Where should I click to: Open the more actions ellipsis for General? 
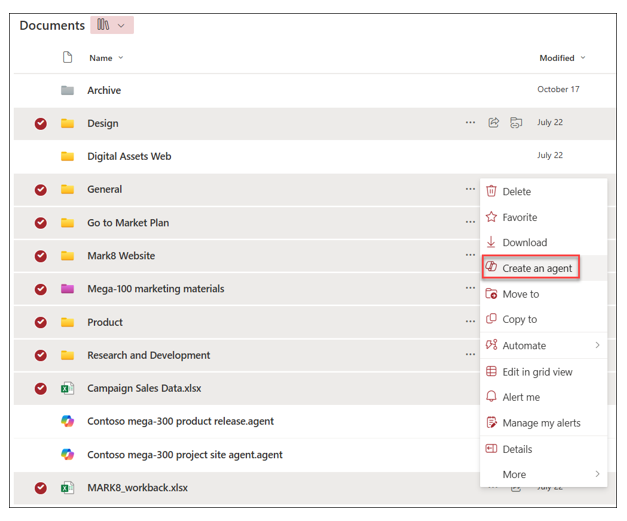click(470, 188)
